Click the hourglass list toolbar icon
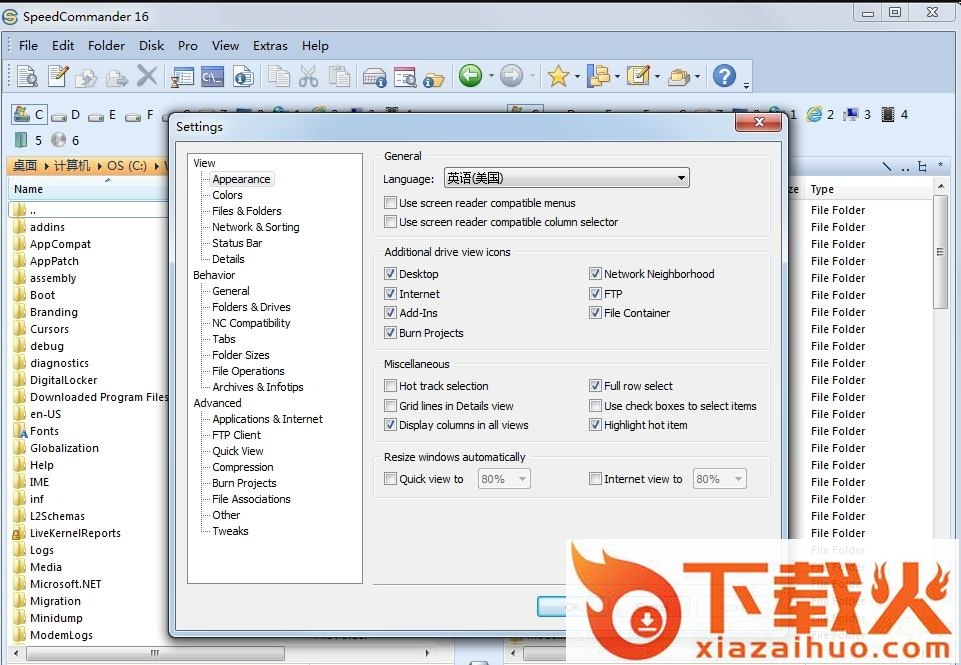The image size is (961, 665). (x=182, y=77)
